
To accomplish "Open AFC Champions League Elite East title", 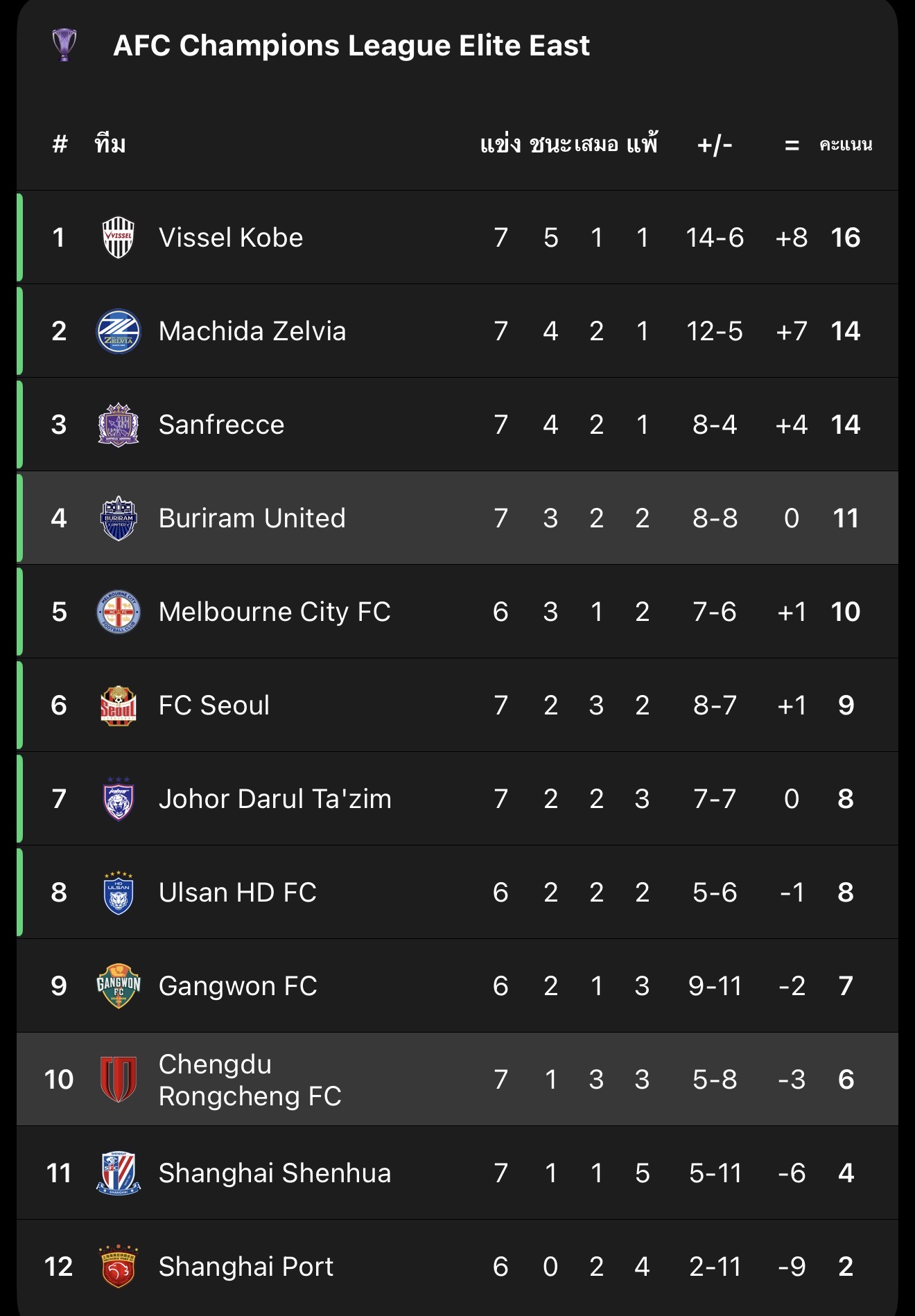I will (351, 46).
